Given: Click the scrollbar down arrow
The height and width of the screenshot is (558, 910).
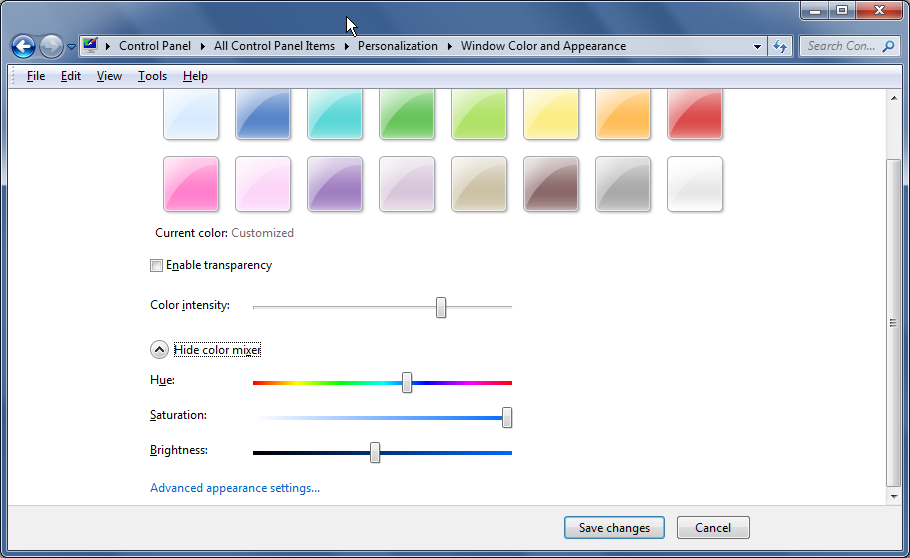Looking at the screenshot, I should [894, 496].
